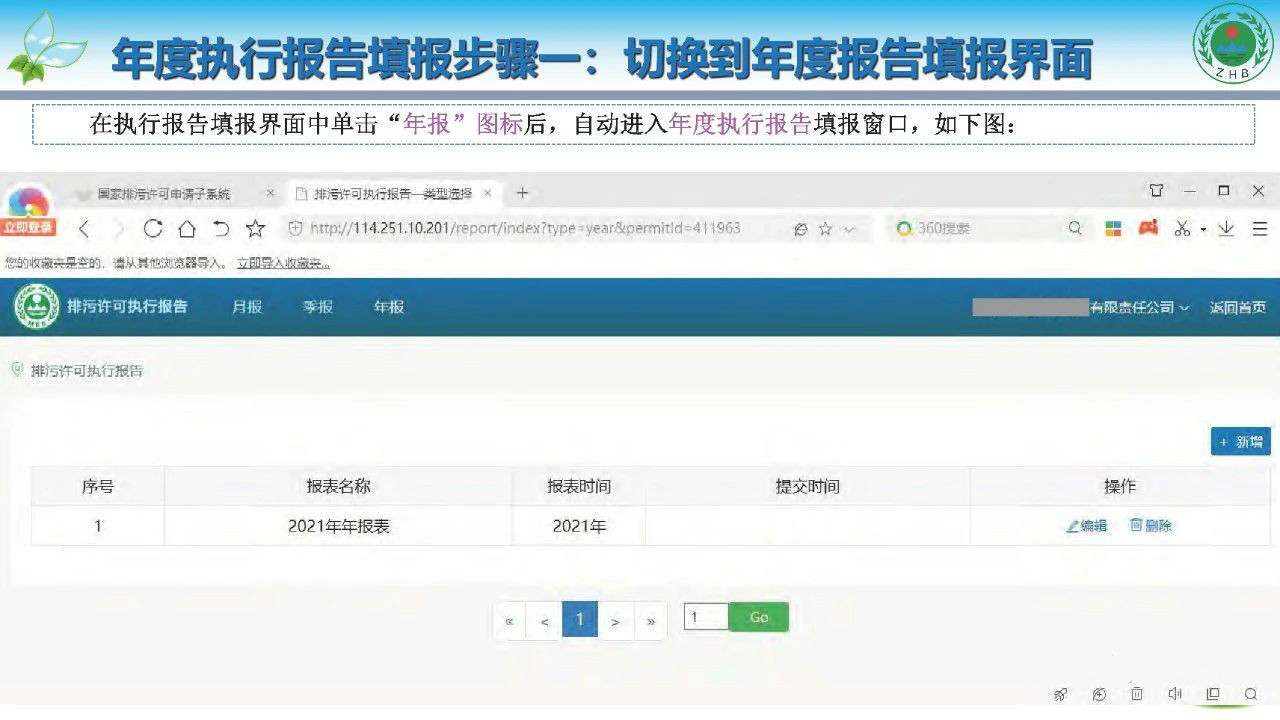The width and height of the screenshot is (1280, 720).
Task: Open the browser hamburger menu
Action: point(1259,229)
